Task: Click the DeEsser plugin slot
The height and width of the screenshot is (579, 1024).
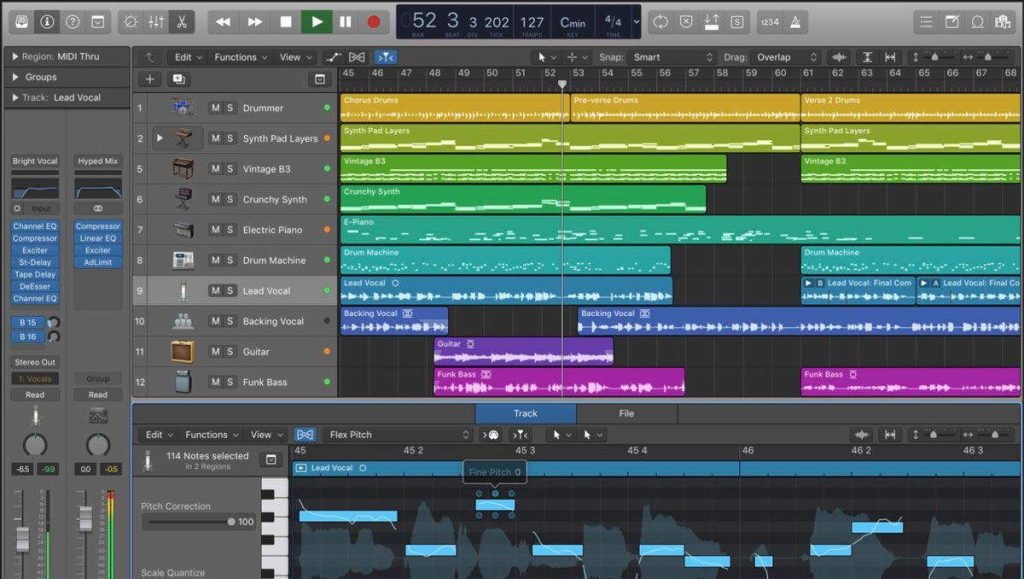Action: coord(35,286)
